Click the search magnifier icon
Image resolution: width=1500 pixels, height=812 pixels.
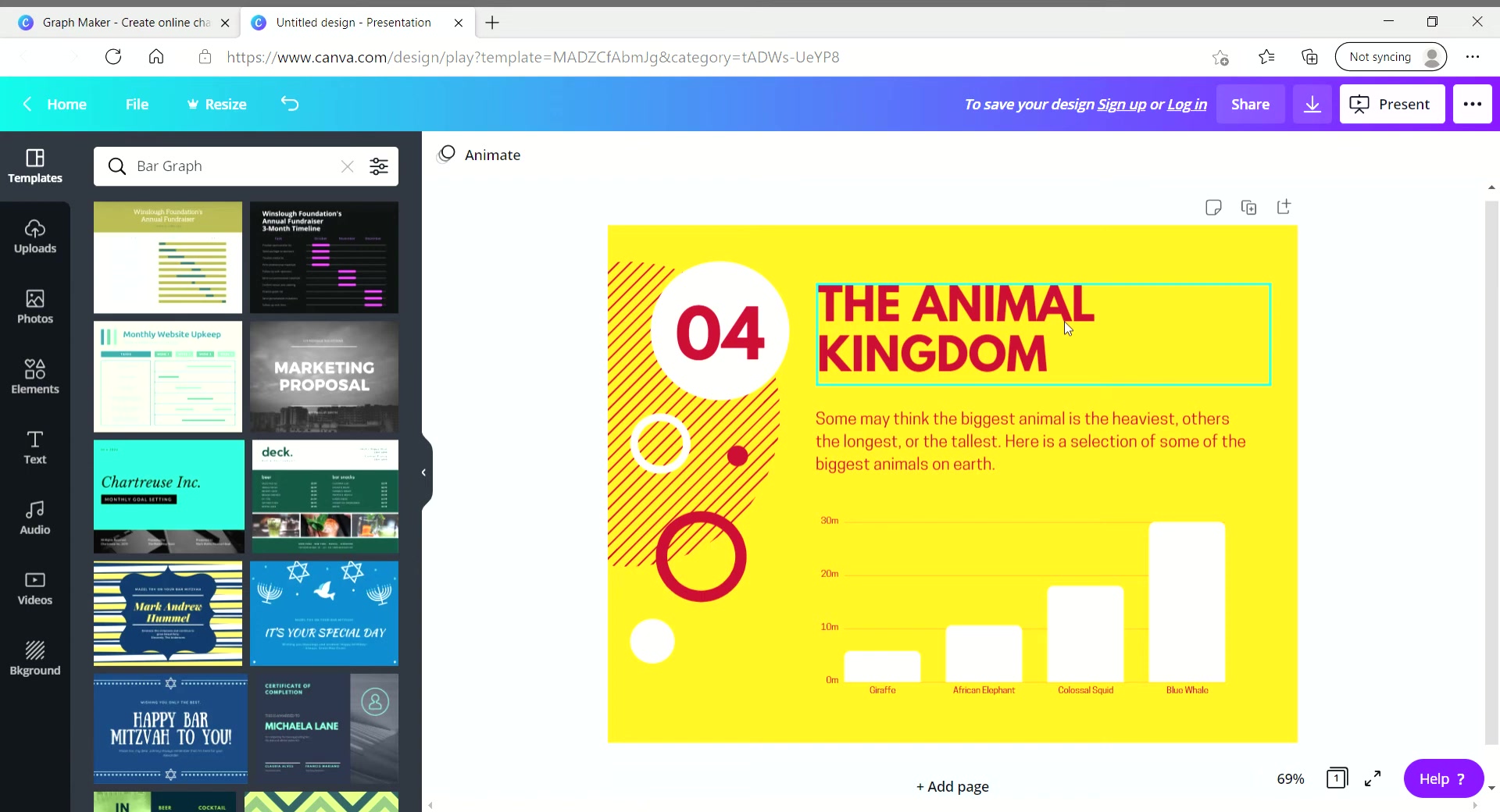117,166
